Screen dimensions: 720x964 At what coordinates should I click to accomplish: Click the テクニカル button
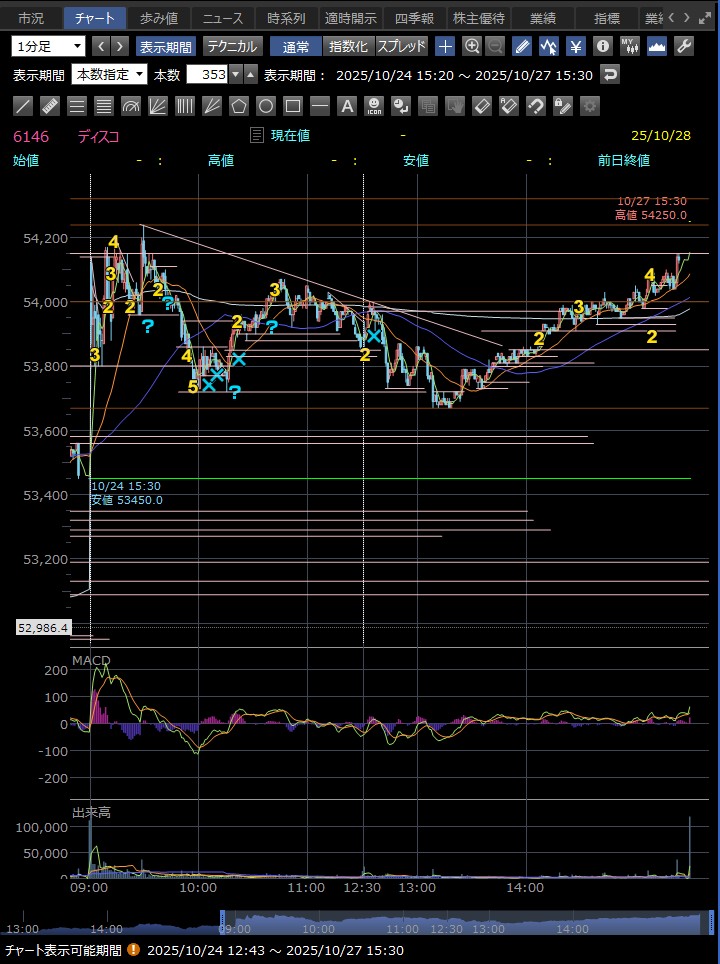click(x=233, y=46)
